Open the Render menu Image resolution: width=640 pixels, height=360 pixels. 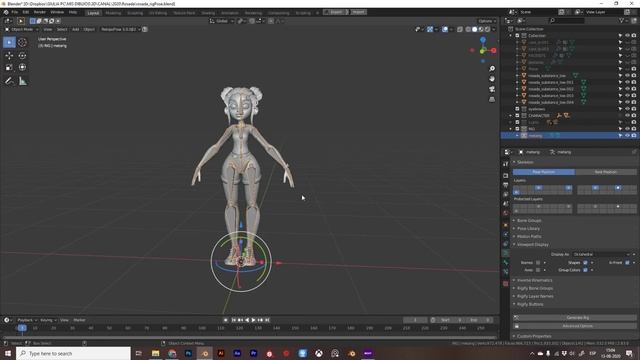(x=40, y=12)
